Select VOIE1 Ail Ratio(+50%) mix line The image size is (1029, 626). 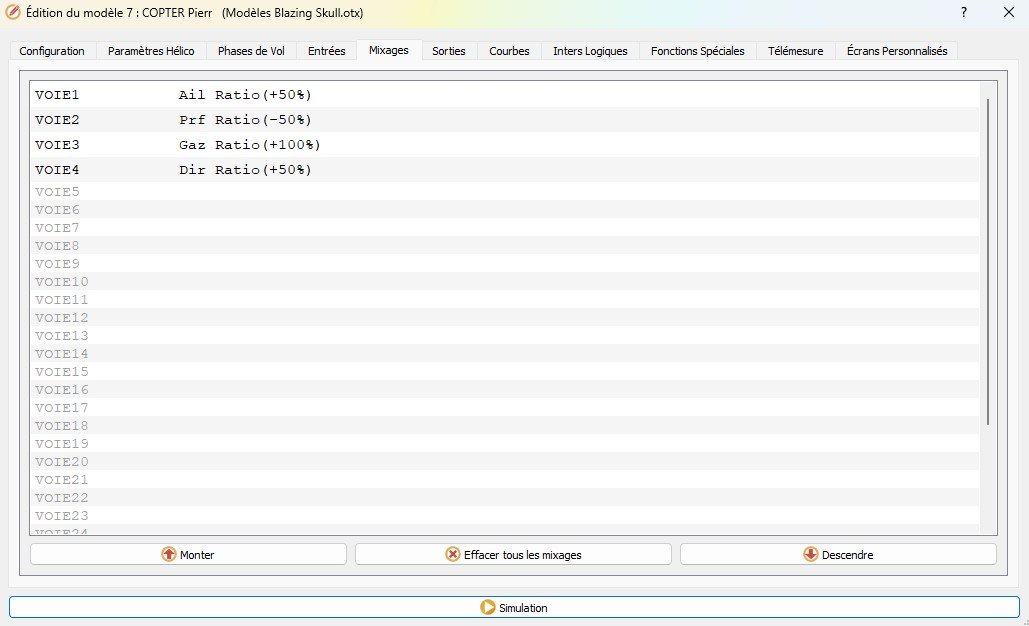[x=245, y=95]
